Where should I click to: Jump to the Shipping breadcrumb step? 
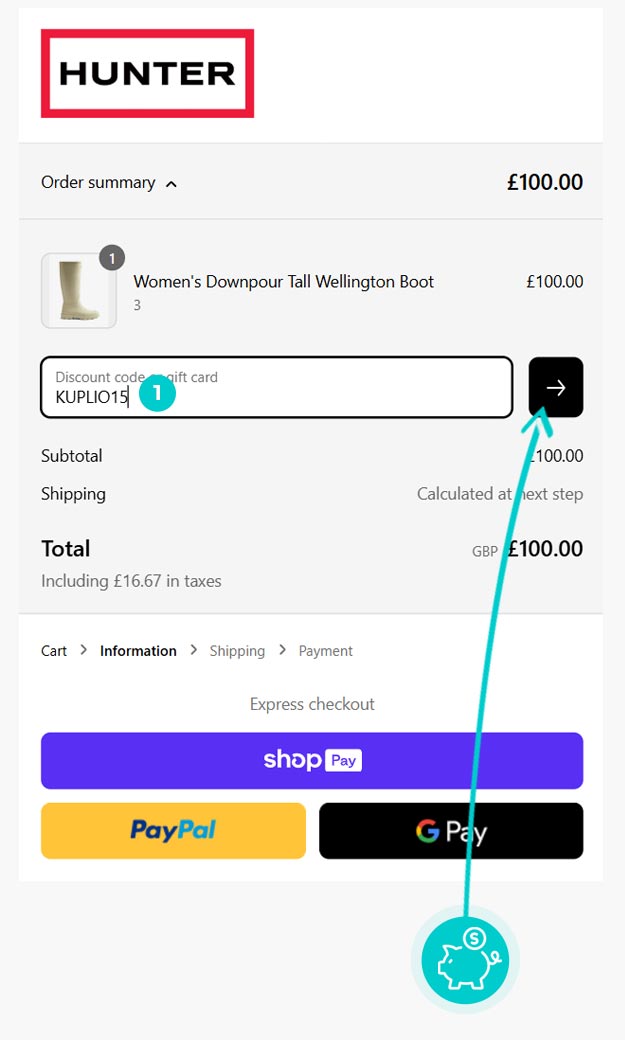(x=237, y=651)
